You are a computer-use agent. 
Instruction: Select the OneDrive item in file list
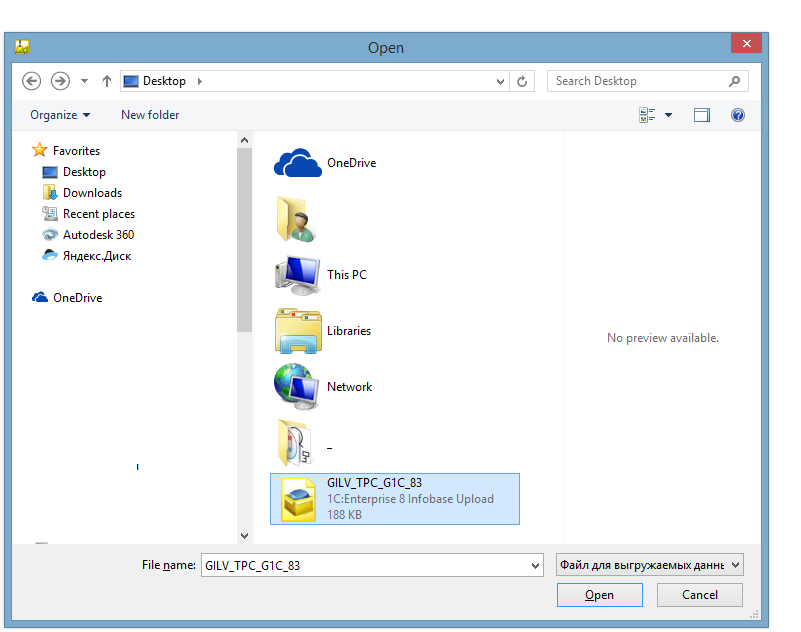325,163
